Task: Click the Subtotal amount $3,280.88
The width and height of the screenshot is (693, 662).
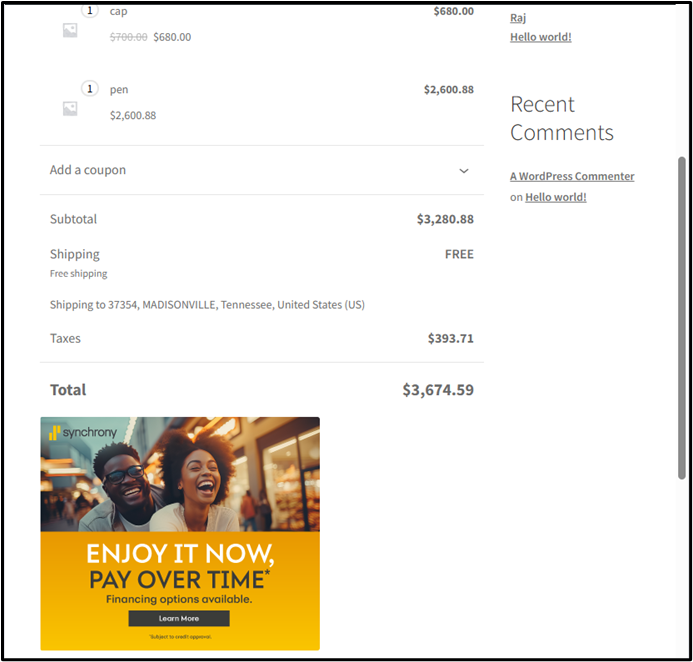Action: (x=445, y=219)
